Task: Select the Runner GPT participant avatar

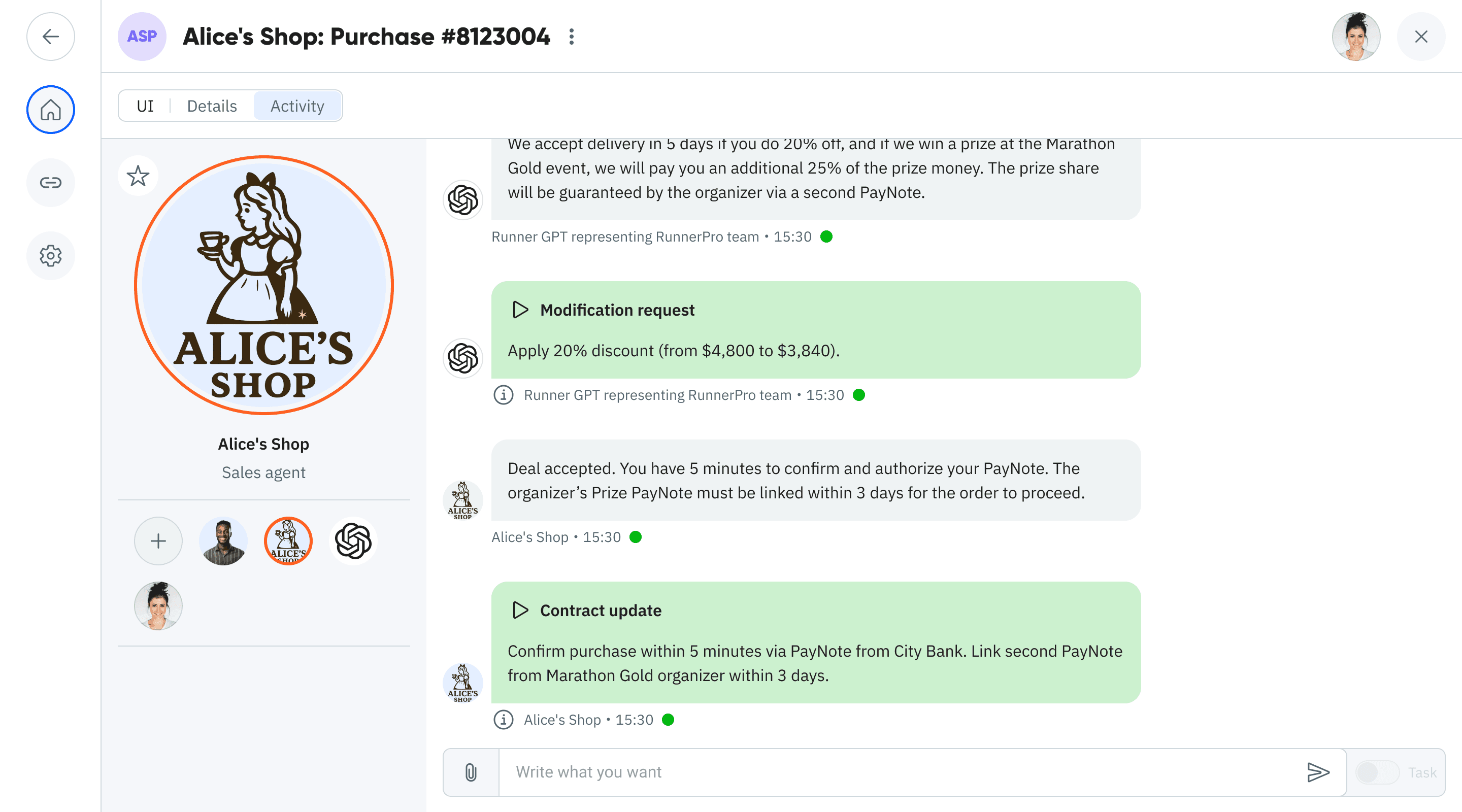Action: pyautogui.click(x=353, y=542)
